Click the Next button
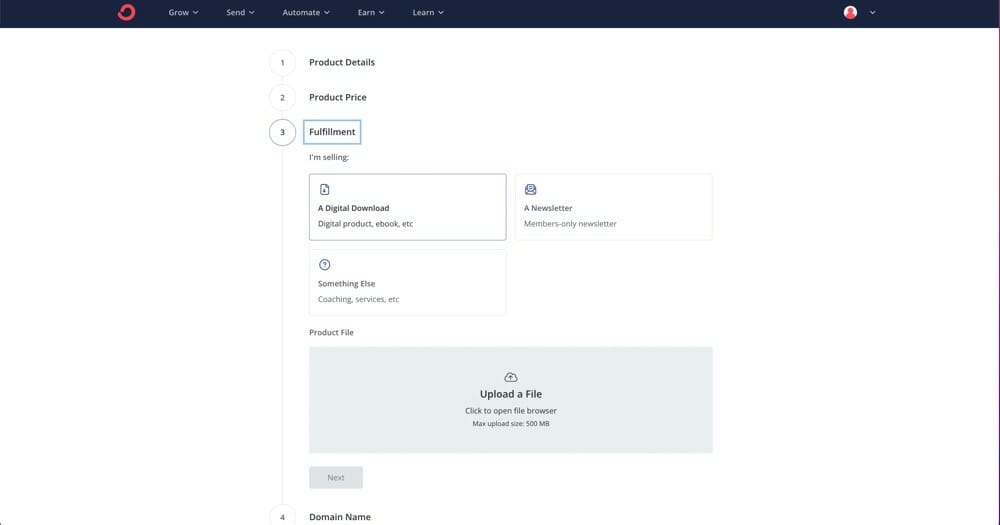The height and width of the screenshot is (525, 1000). 336,477
